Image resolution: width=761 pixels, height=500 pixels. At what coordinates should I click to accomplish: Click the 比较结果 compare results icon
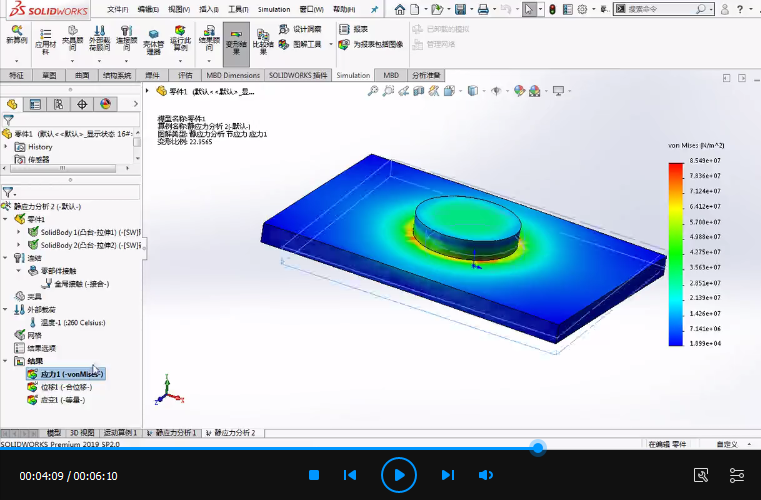(x=263, y=41)
